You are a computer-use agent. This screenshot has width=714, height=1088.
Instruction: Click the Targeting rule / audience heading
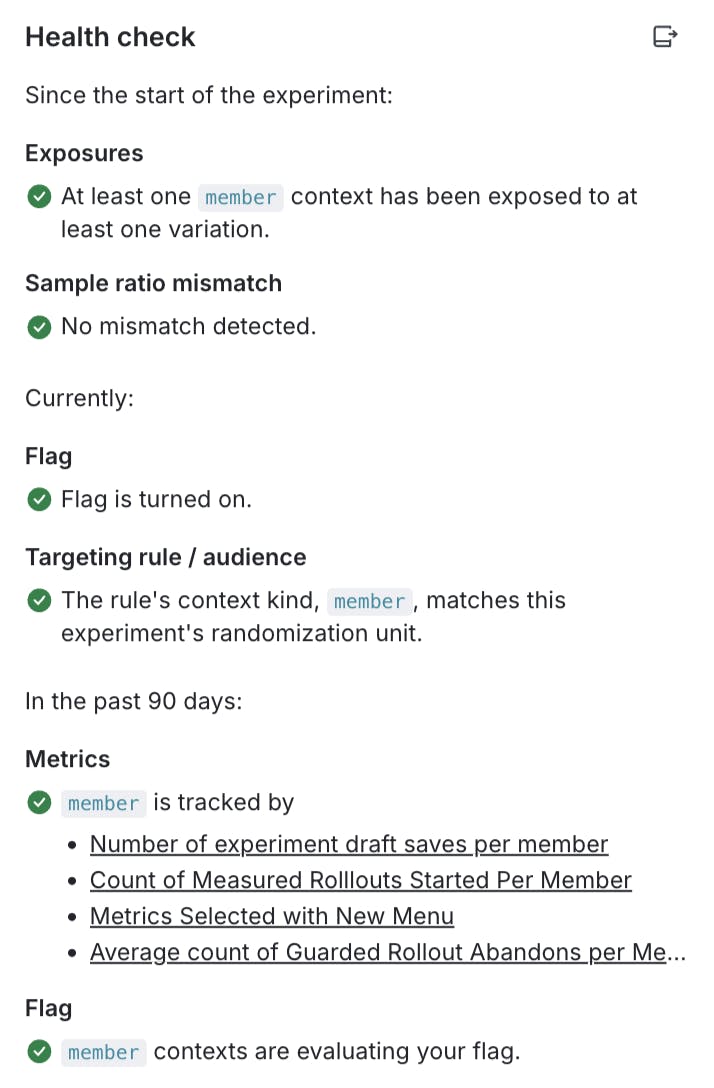point(165,557)
